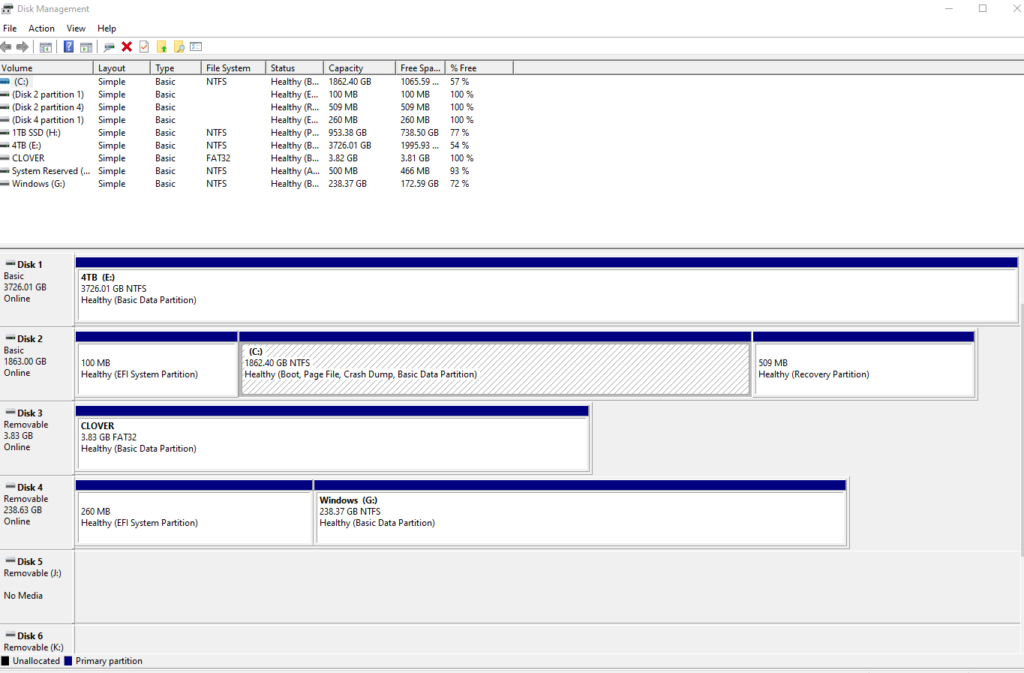Click the Disk 5 No Media label panel

(x=37, y=587)
